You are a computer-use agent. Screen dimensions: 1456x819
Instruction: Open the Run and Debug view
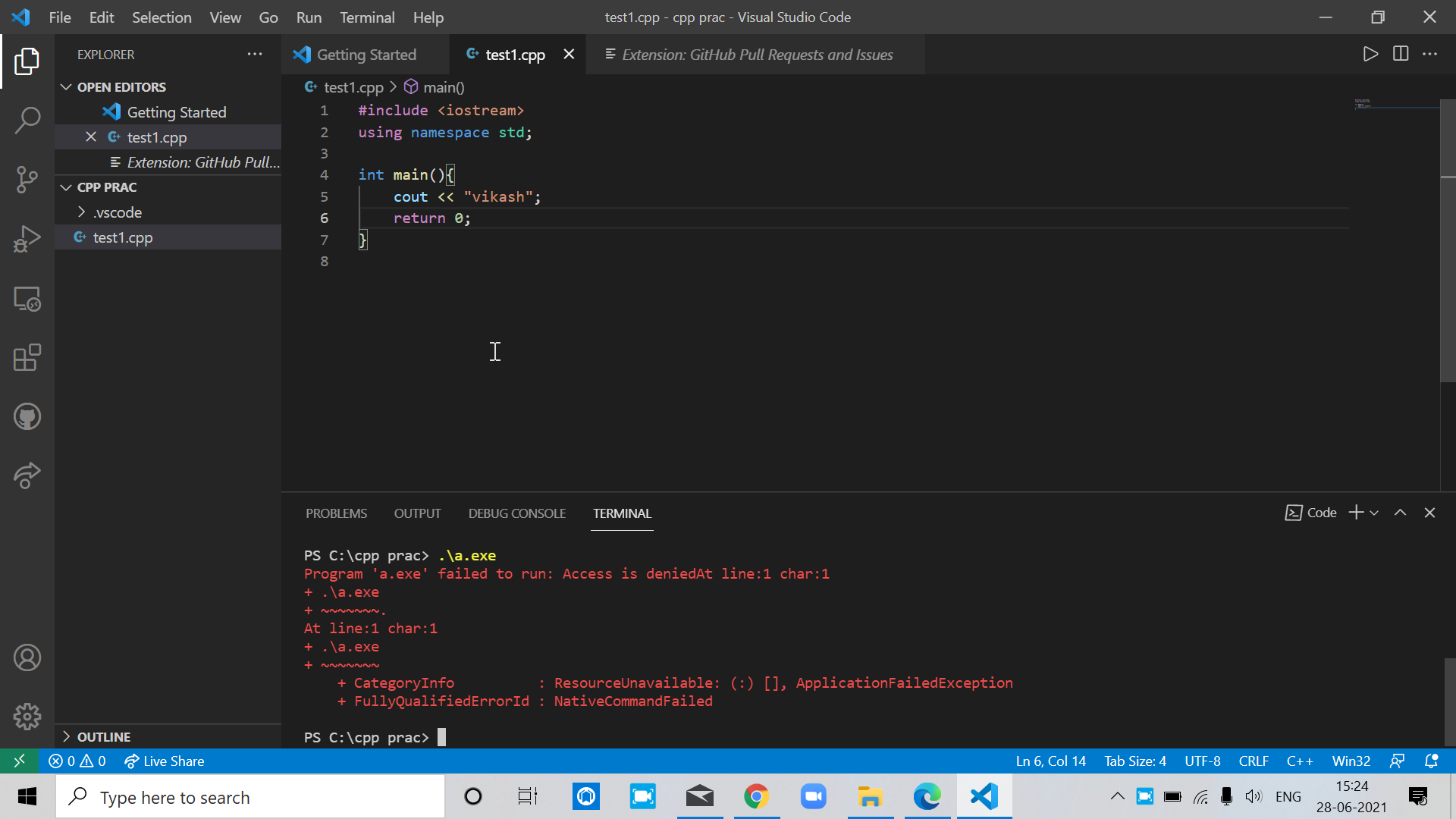point(27,239)
